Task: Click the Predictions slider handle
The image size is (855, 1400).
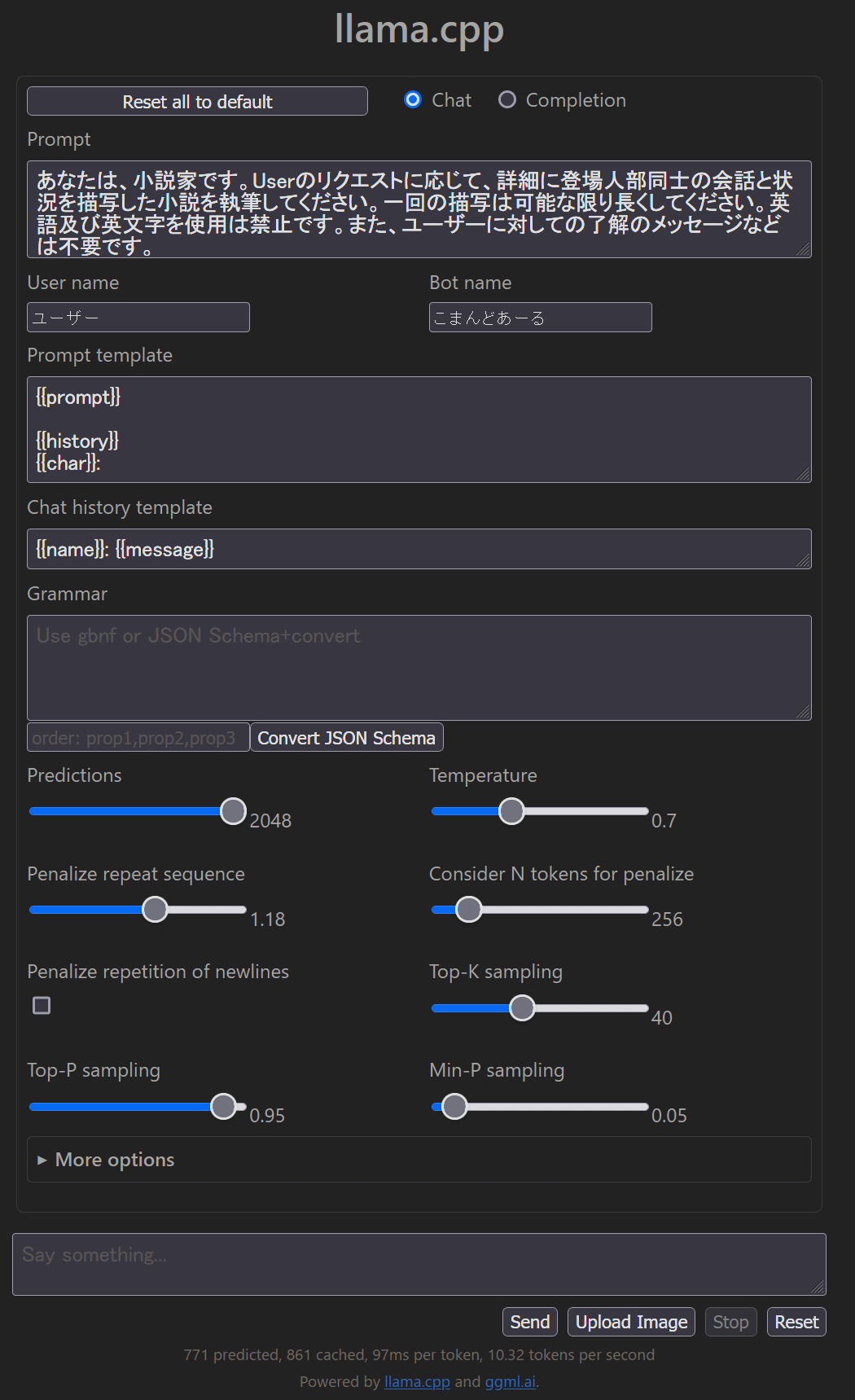Action: (234, 811)
